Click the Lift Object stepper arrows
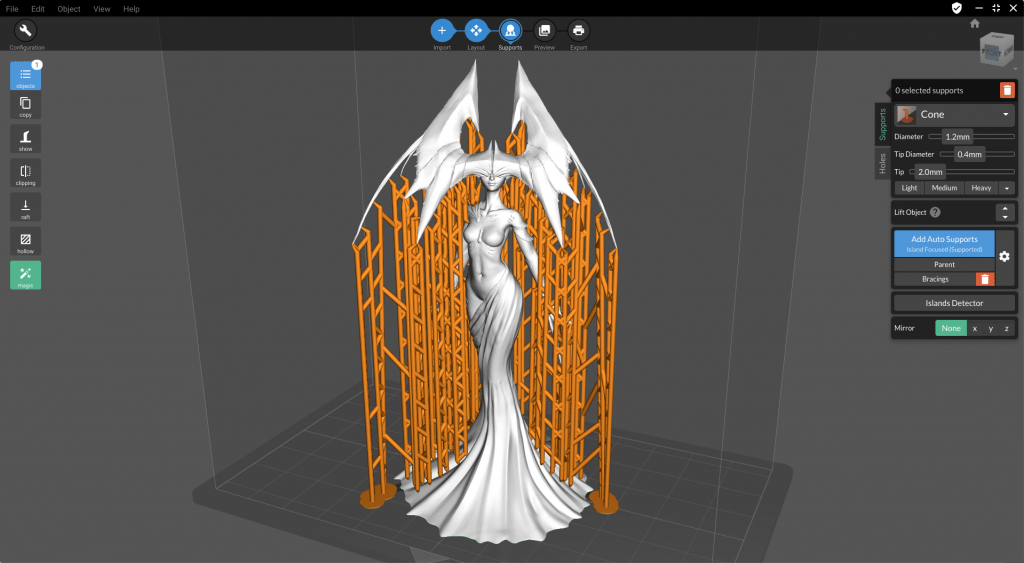 1005,212
